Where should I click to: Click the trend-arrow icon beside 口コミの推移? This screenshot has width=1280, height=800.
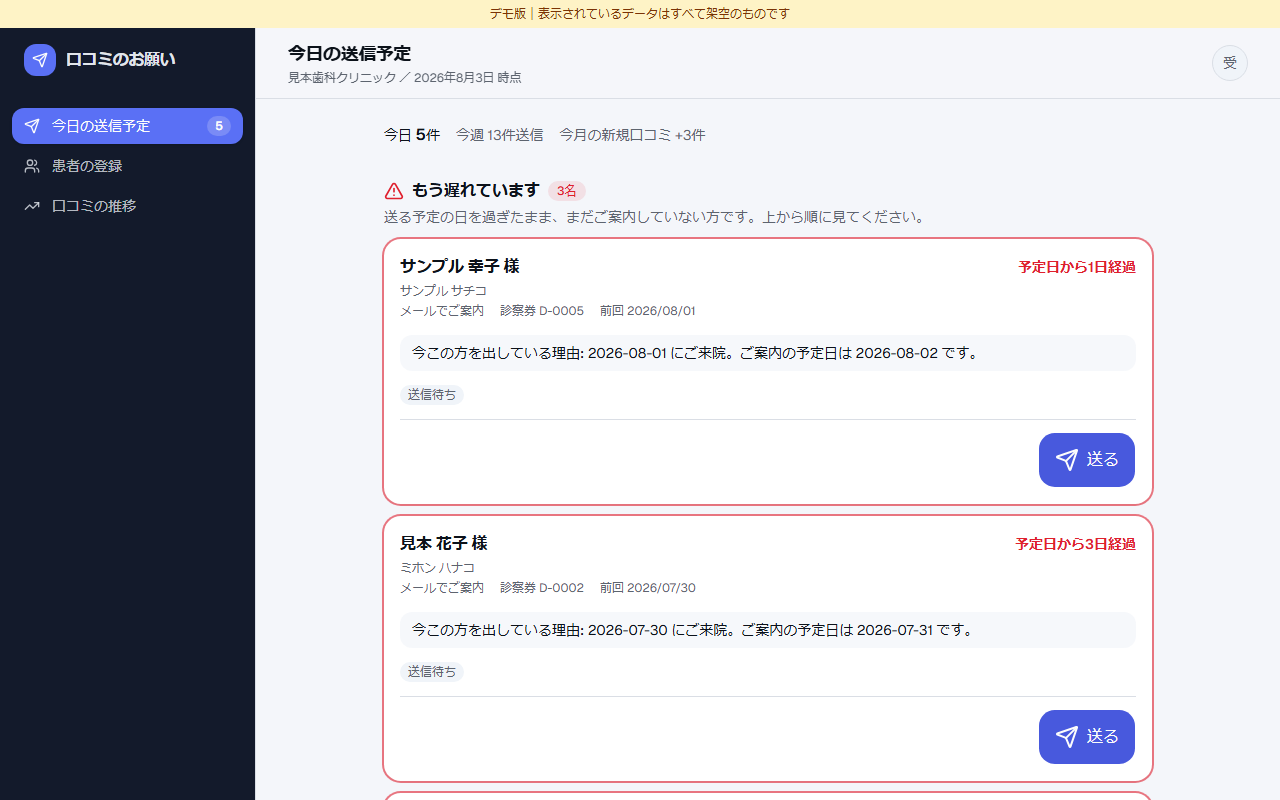click(x=32, y=206)
